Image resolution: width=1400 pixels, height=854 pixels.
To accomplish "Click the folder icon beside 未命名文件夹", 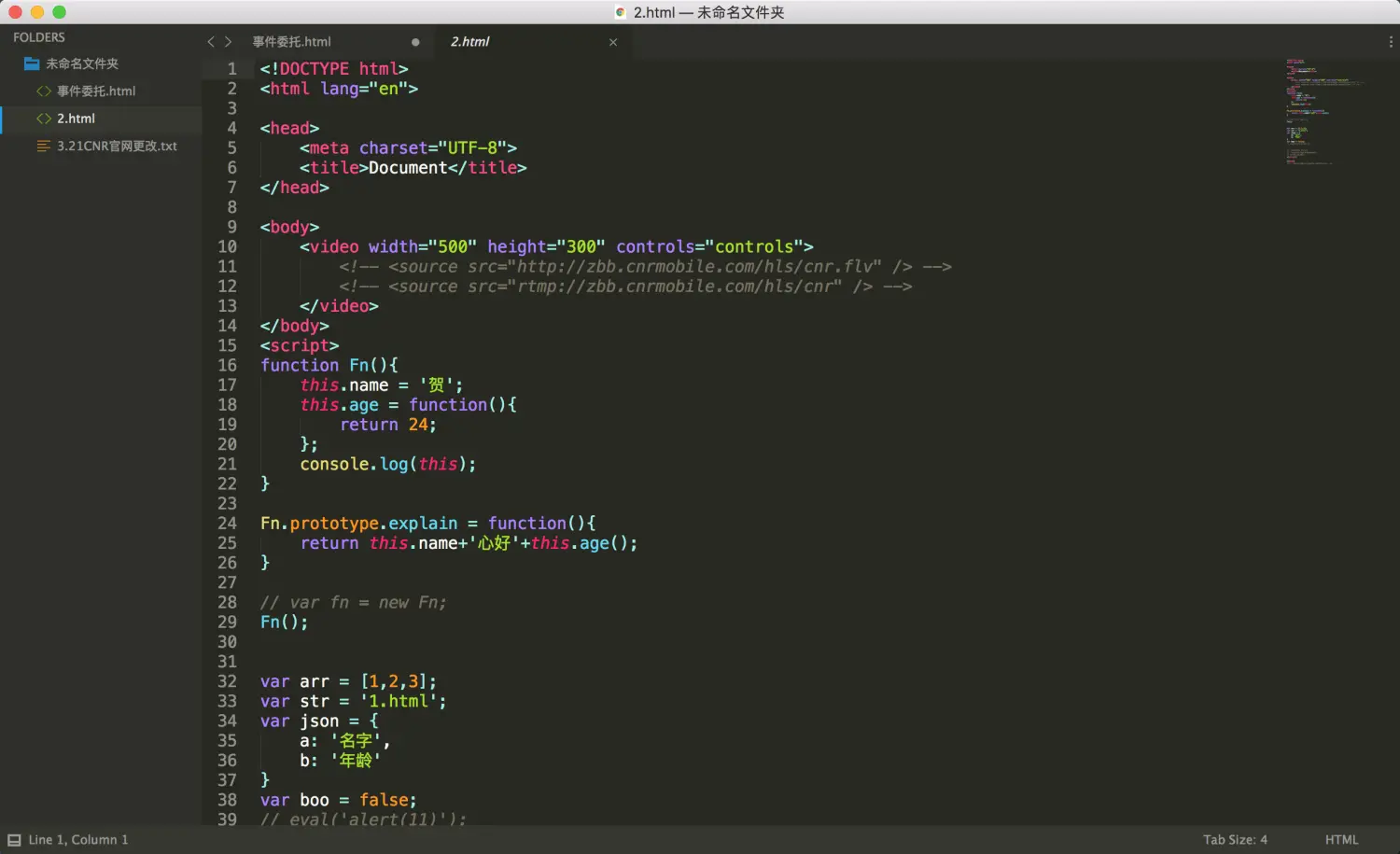I will coord(32,63).
